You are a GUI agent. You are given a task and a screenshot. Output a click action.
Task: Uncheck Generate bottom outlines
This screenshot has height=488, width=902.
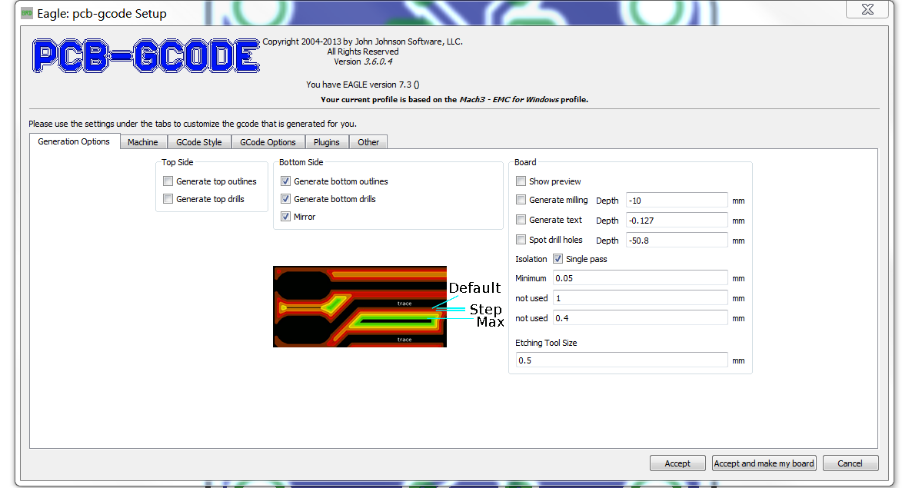click(286, 181)
